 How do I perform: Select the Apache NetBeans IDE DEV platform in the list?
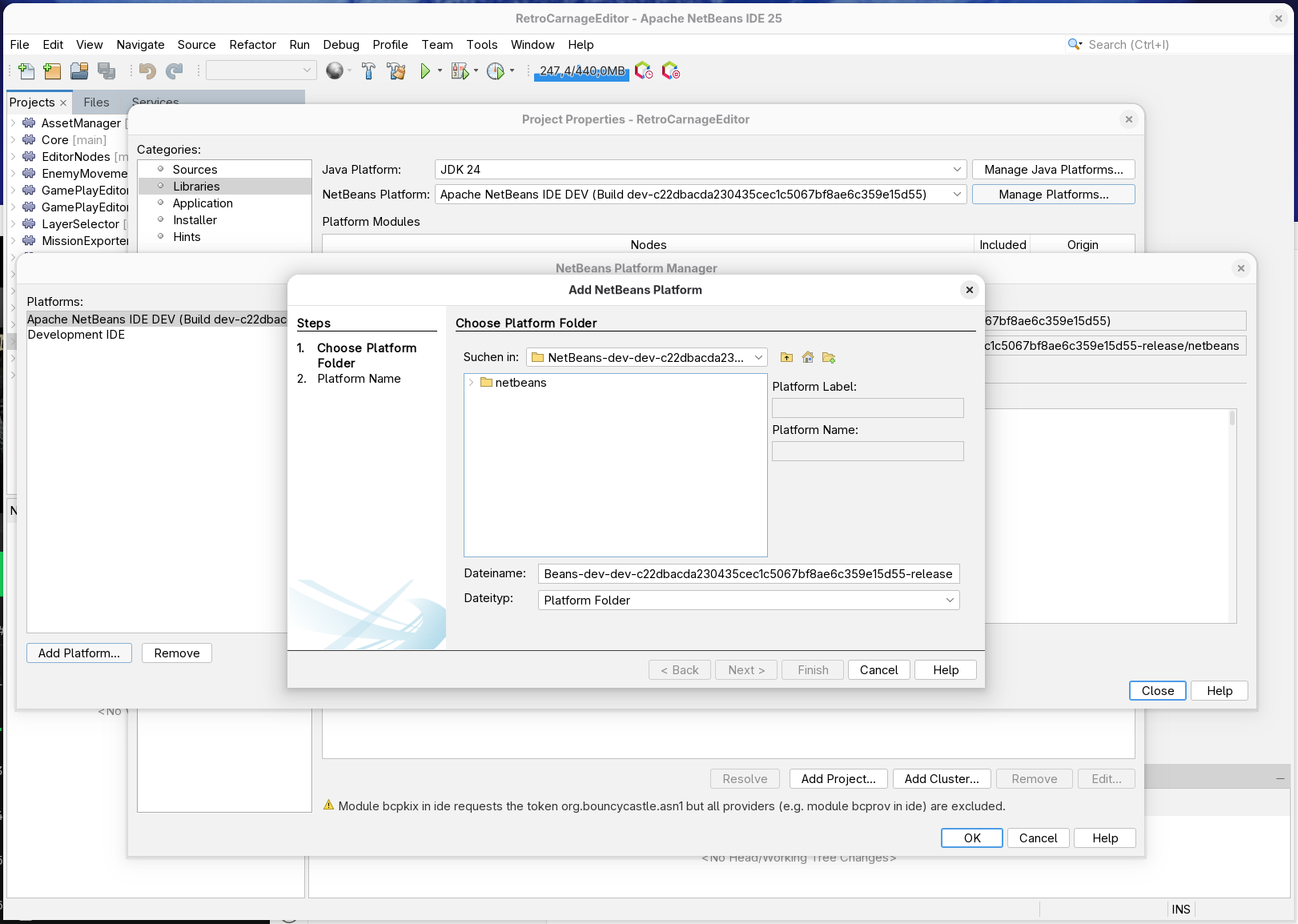[x=157, y=319]
